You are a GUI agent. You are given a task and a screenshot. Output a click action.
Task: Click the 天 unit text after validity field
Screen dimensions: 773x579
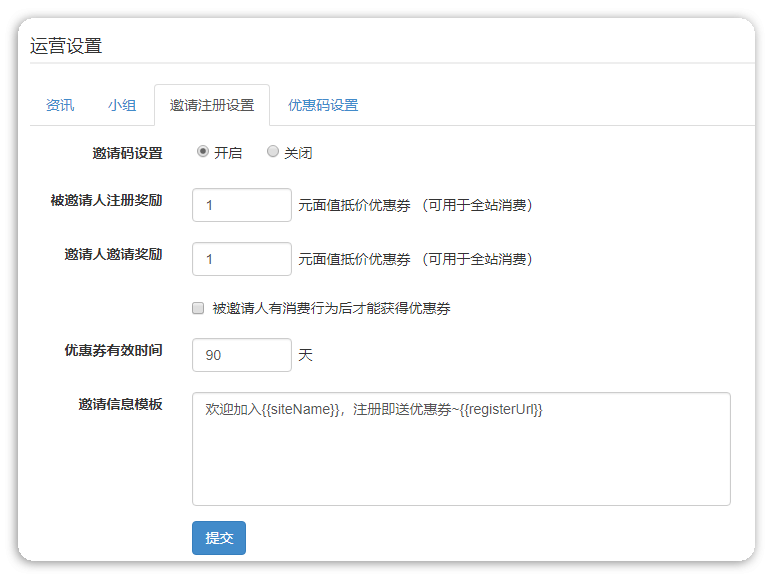tap(305, 355)
